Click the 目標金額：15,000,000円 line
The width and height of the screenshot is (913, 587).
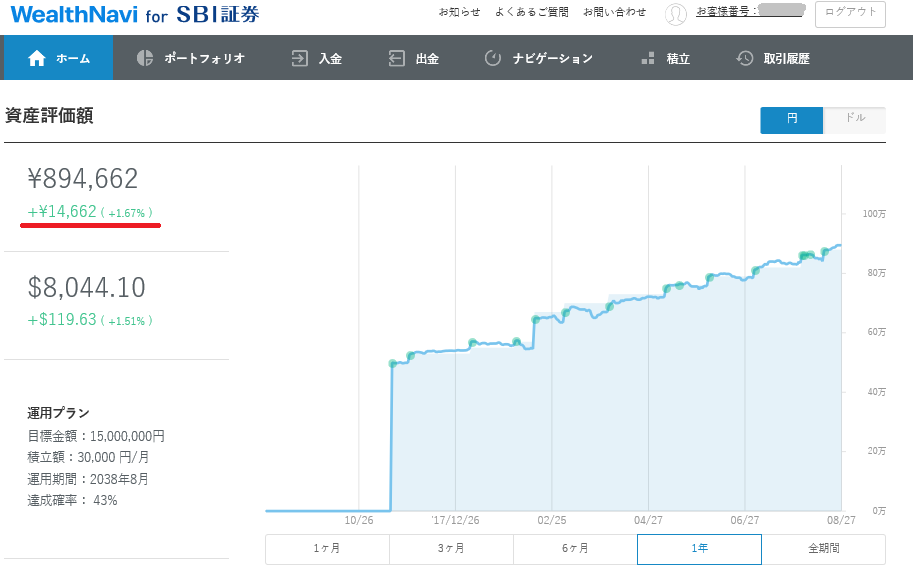pyautogui.click(x=95, y=436)
